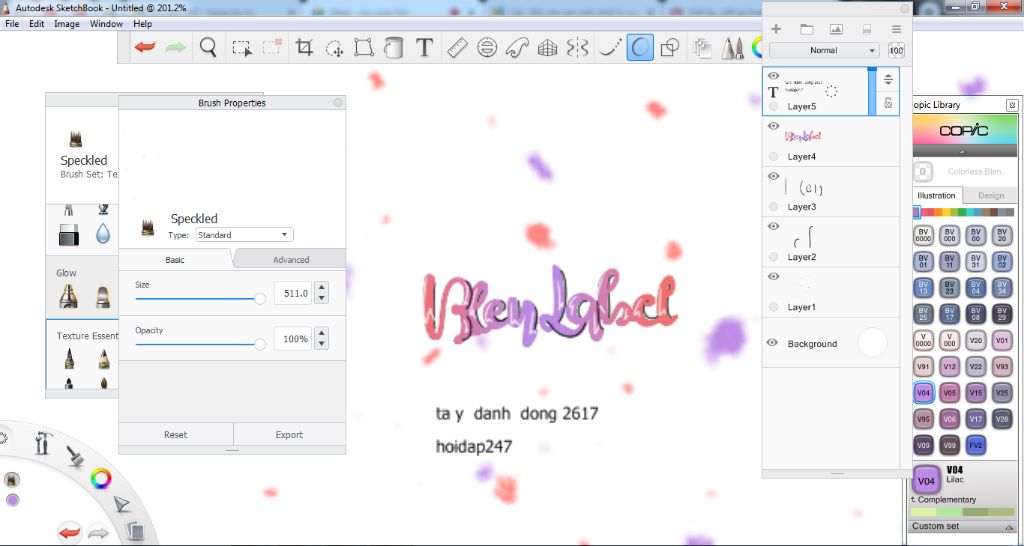Click the Size value field 511.0

click(x=293, y=294)
